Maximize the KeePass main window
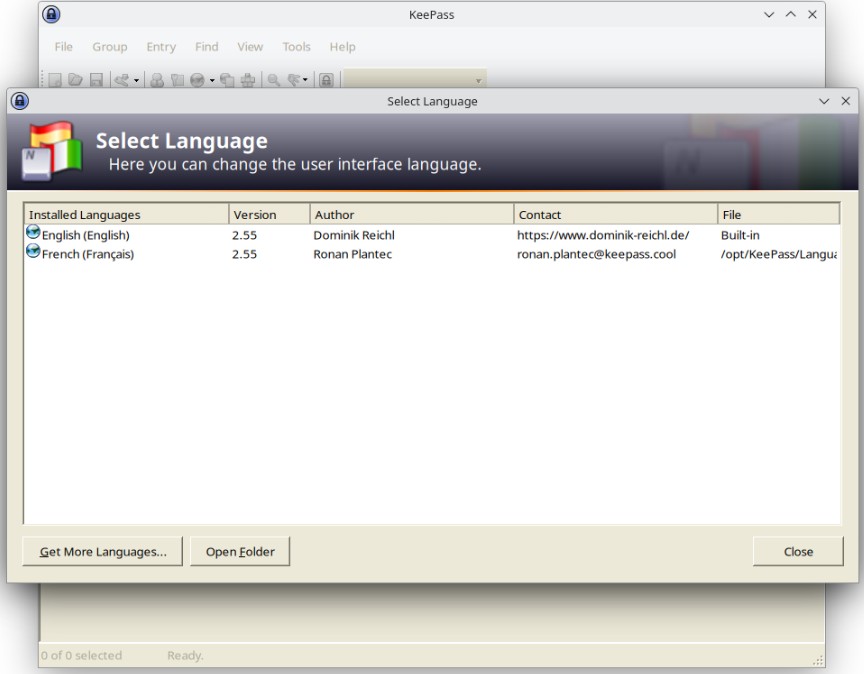Screen dimensions: 864x674 [x=791, y=14]
